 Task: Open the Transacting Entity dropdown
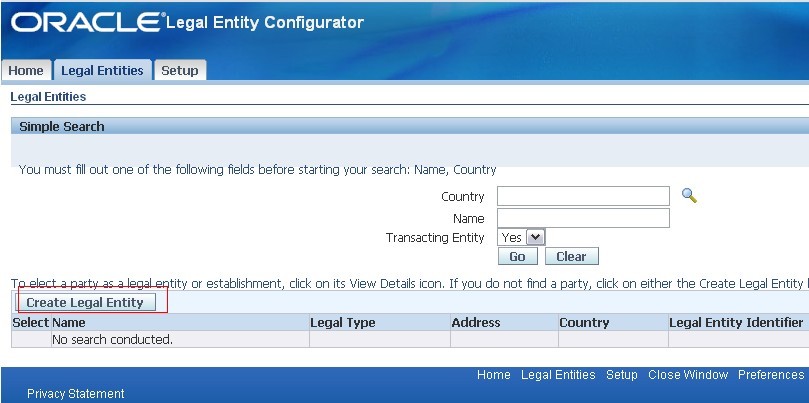[521, 237]
